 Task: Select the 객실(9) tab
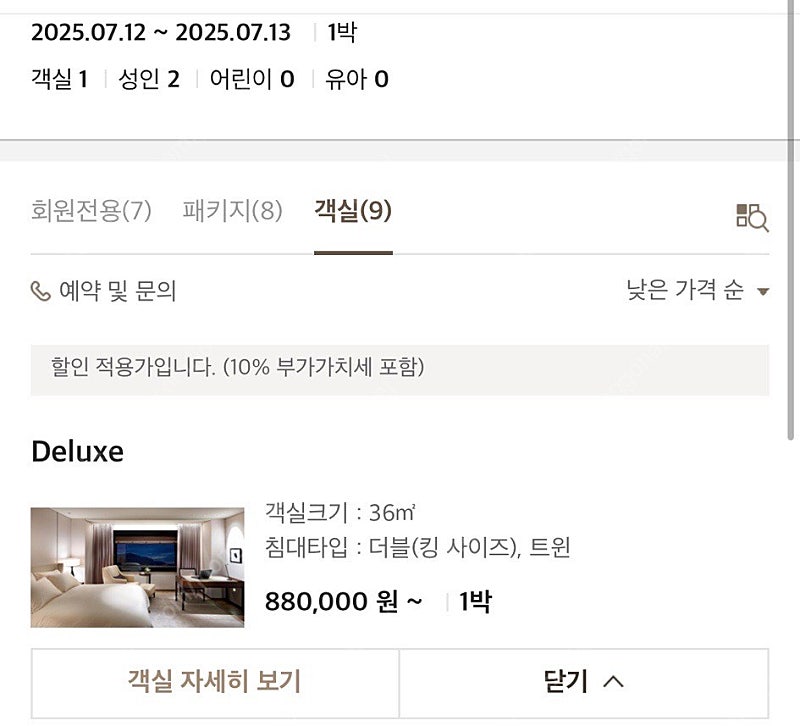353,210
